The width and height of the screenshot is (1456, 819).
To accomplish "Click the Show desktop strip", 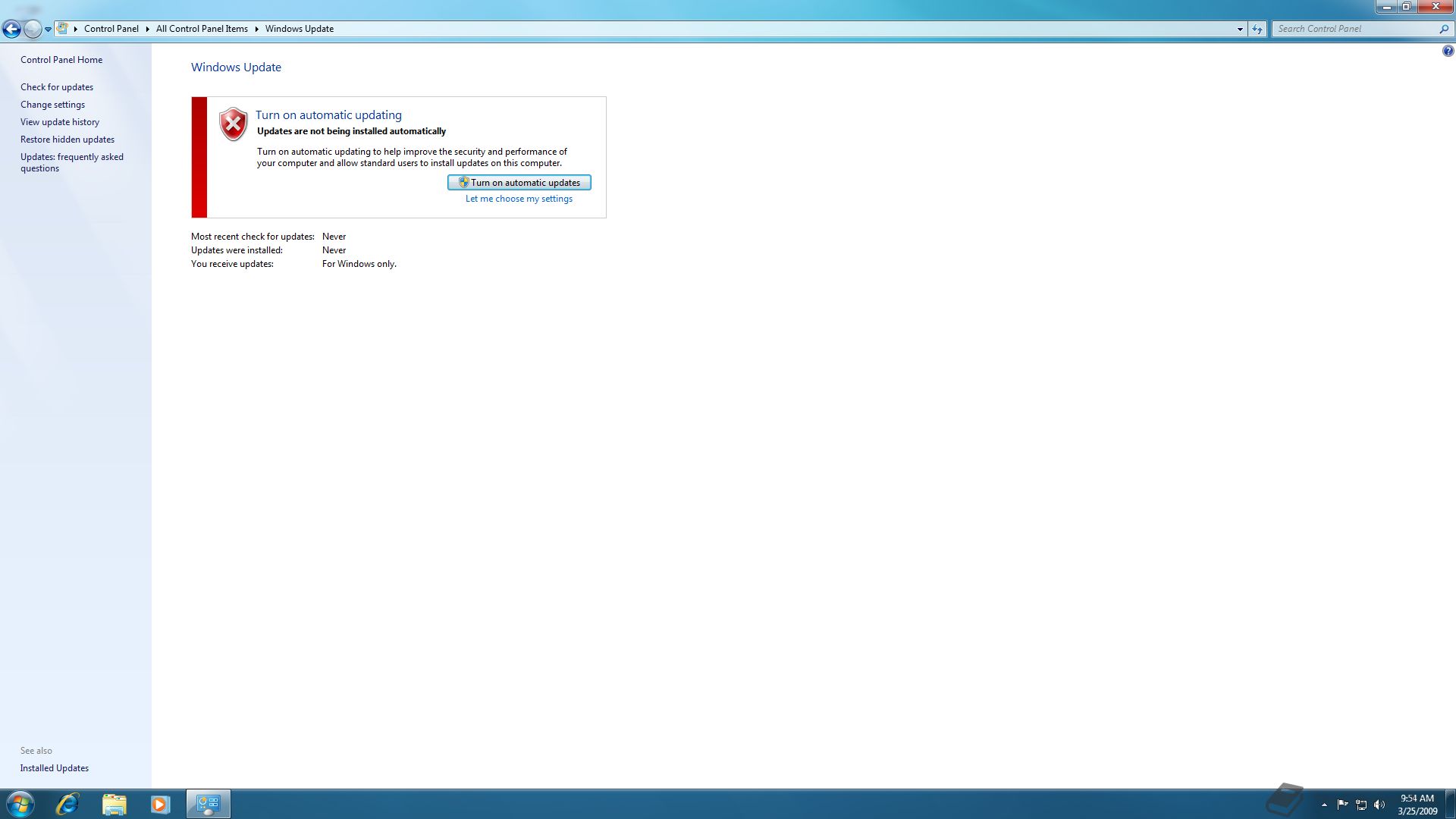I will click(1450, 804).
